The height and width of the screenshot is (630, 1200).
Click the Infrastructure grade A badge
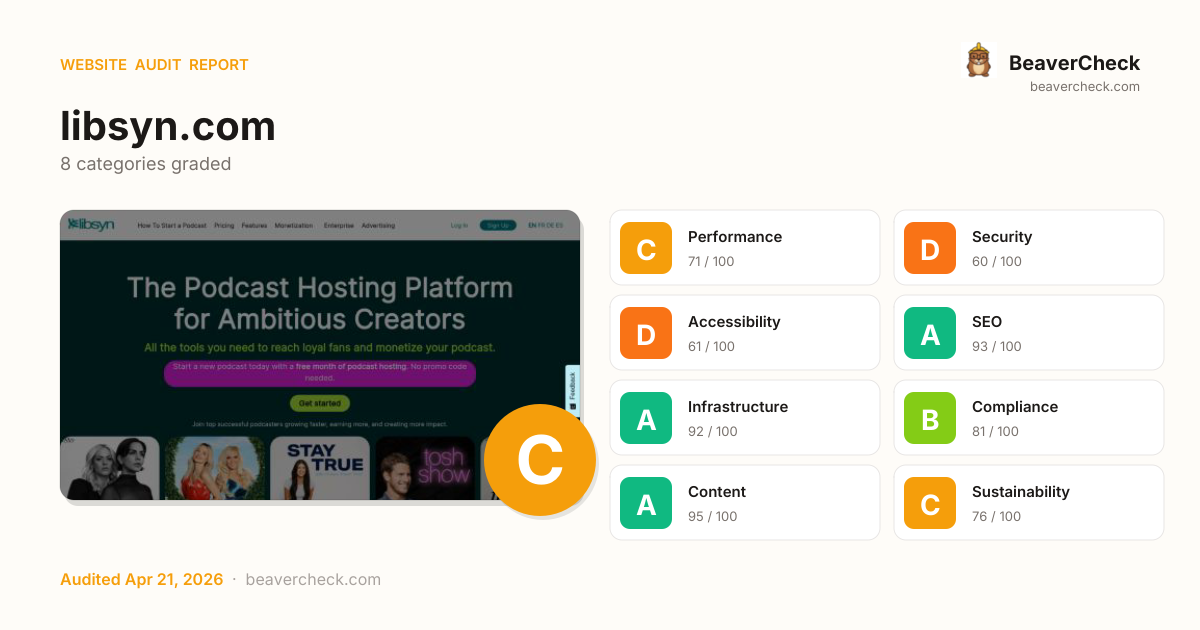point(646,418)
